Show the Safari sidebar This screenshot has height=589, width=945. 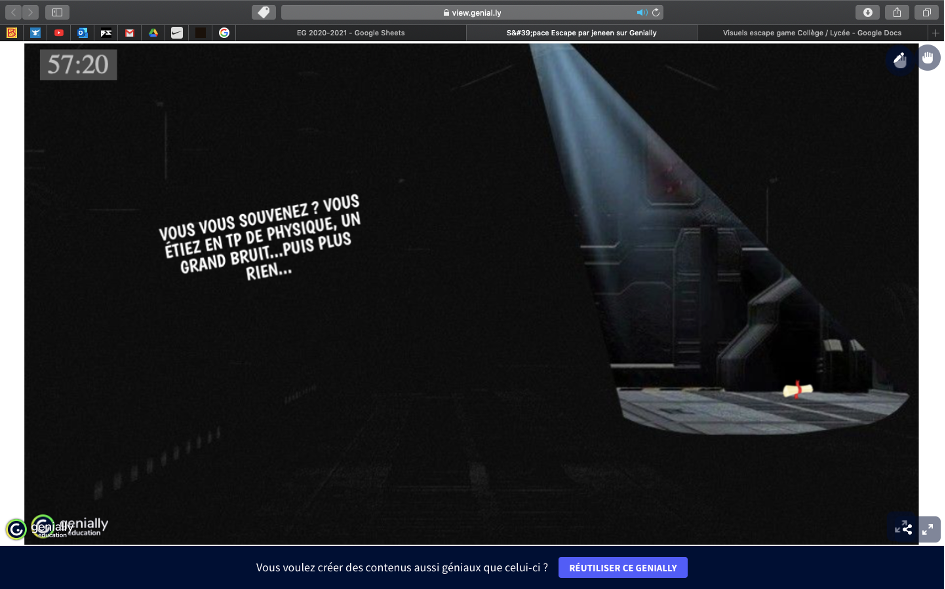pos(57,12)
